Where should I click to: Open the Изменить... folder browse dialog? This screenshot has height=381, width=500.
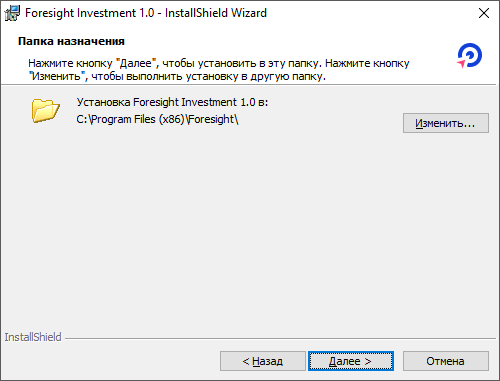[x=446, y=123]
